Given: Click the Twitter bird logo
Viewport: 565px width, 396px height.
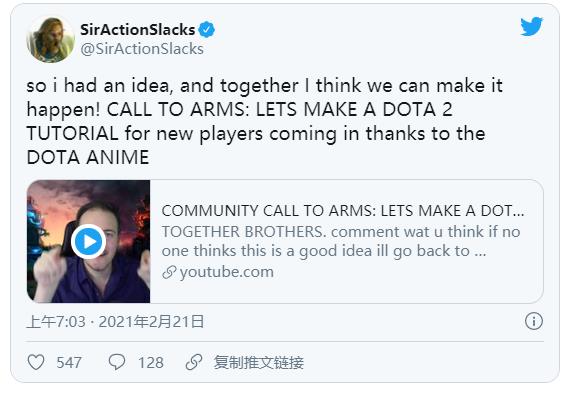Looking at the screenshot, I should (x=531, y=26).
